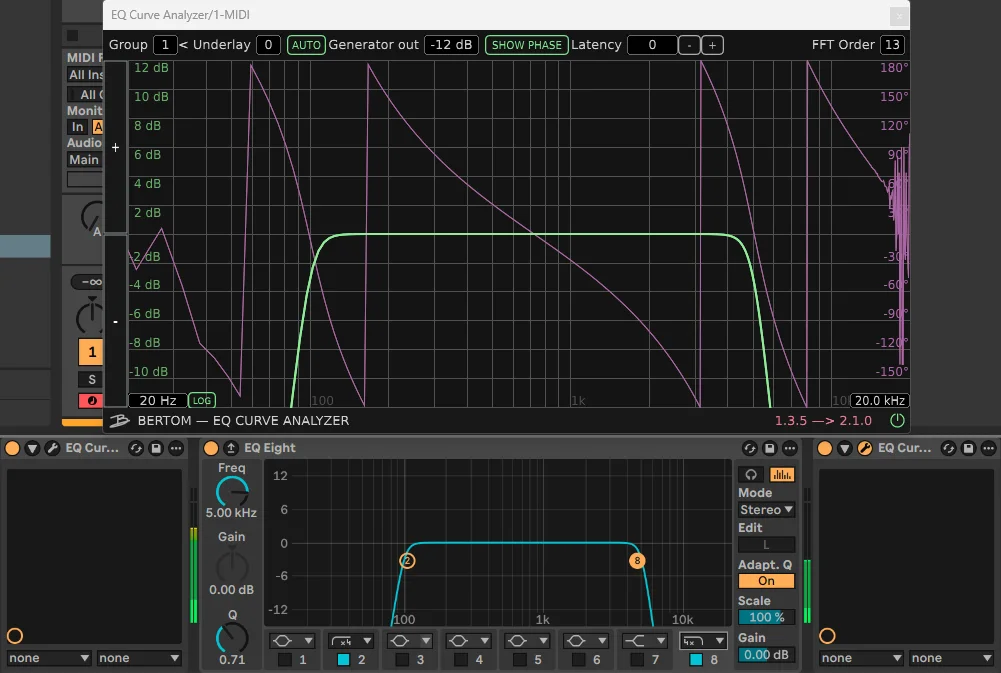Viewport: 1001px width, 673px height.
Task: Open the Stereo mode dropdown
Action: [766, 510]
